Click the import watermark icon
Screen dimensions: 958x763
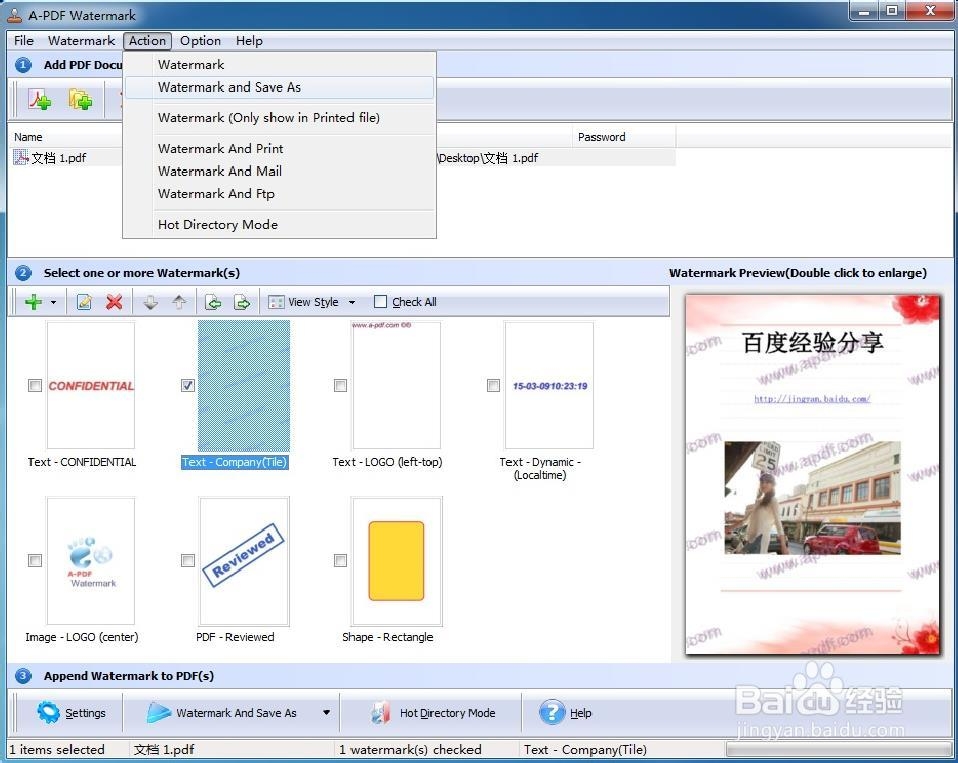[213, 302]
